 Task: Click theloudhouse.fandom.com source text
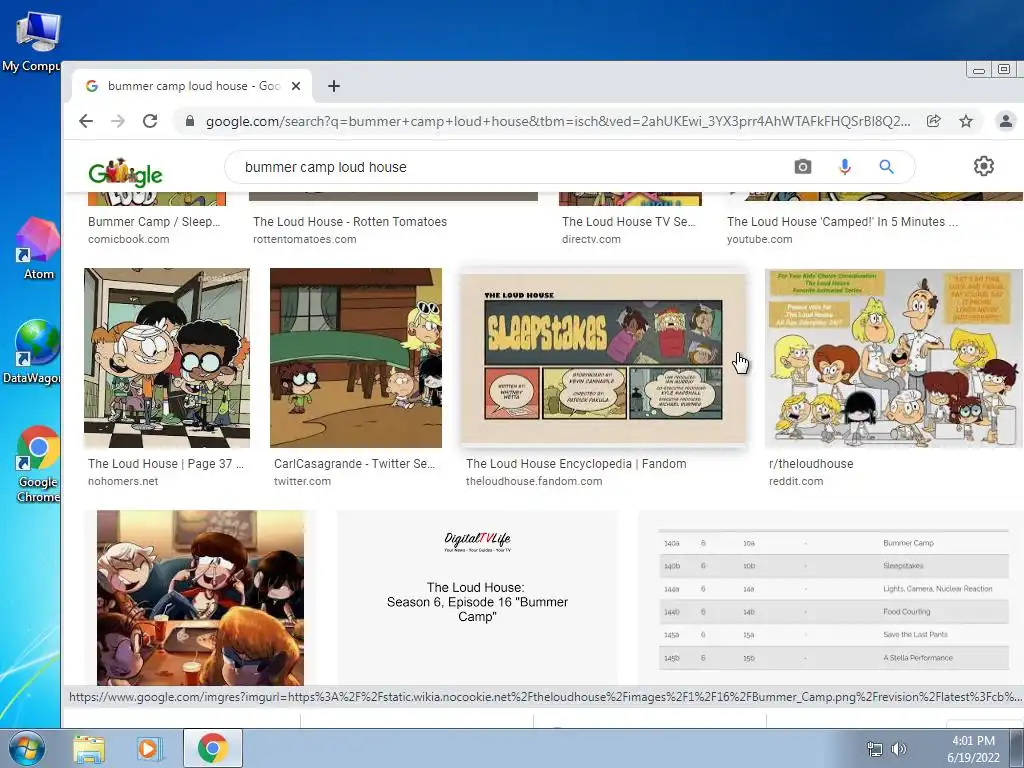pos(534,481)
